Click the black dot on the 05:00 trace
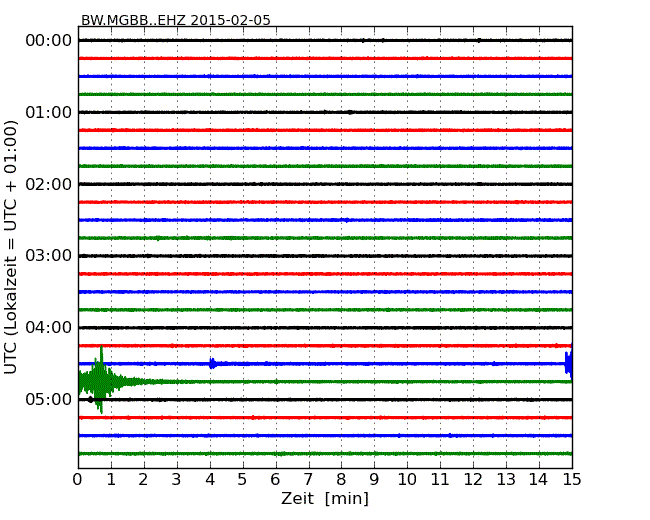Screen dimensions: 650x520 (90, 400)
